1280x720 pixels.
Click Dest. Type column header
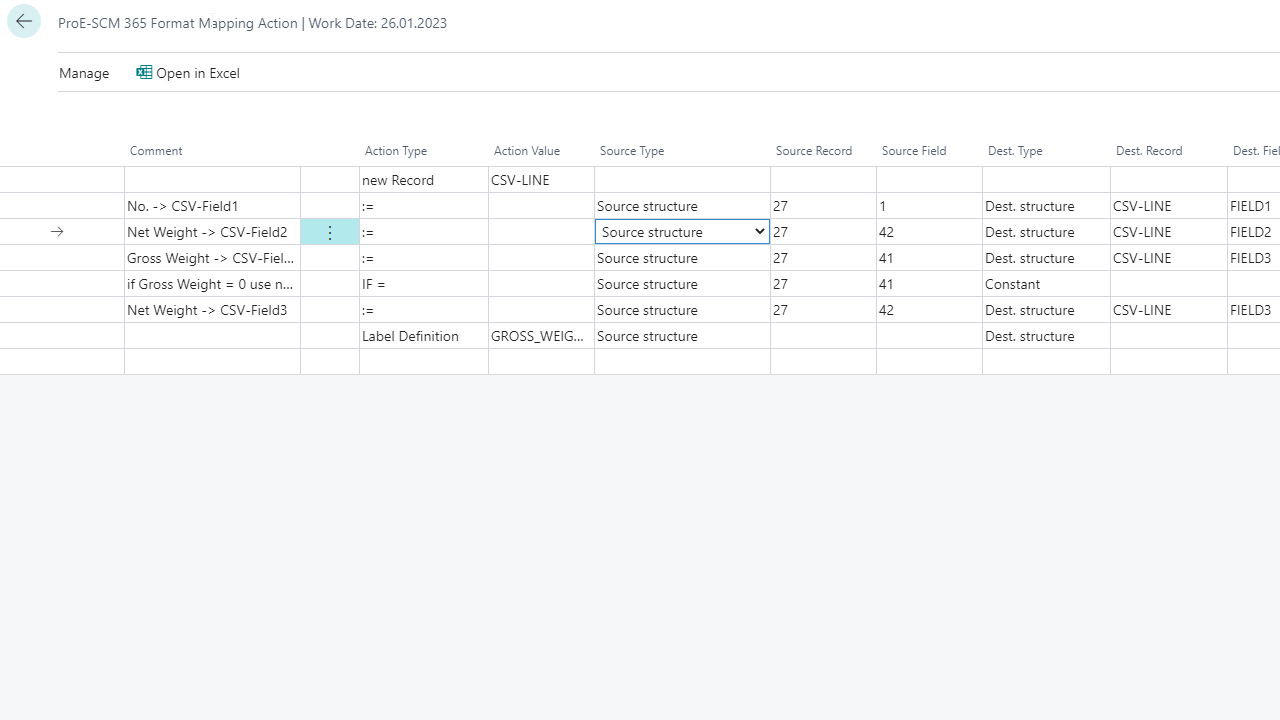1015,151
